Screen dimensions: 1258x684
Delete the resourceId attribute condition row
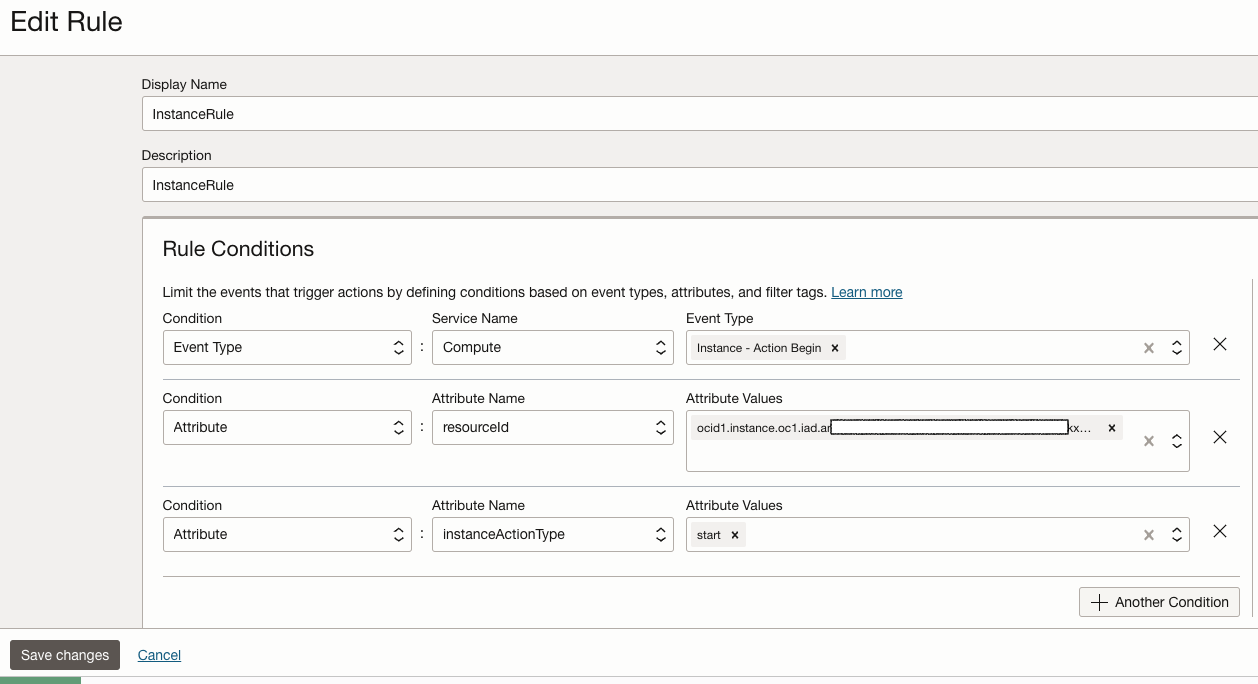(1219, 437)
